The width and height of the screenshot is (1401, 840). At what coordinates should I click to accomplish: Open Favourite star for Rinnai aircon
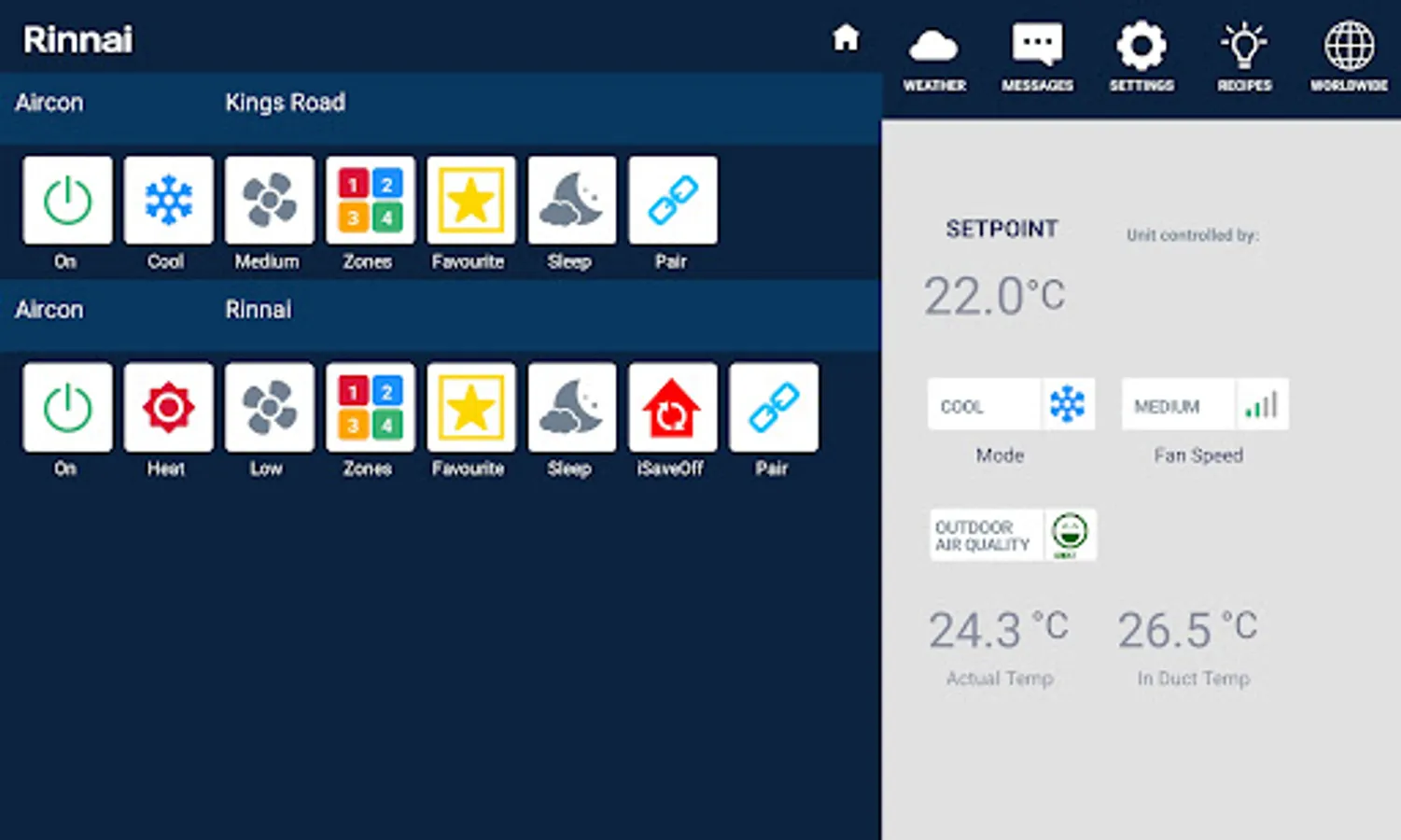[x=471, y=408]
